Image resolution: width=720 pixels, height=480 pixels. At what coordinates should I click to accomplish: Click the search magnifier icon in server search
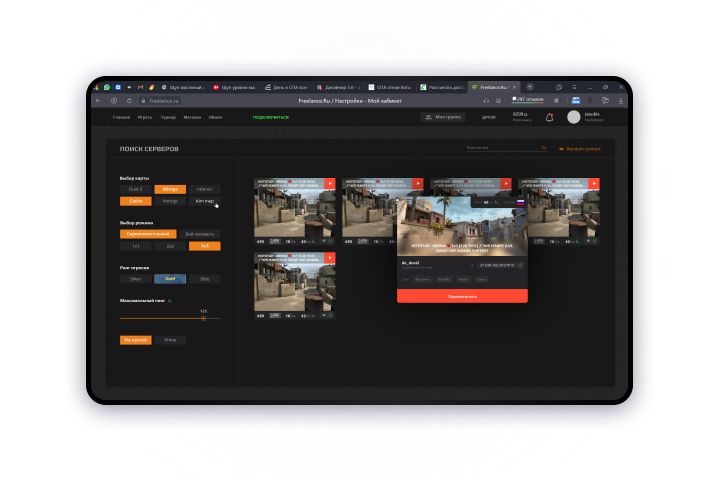(544, 148)
